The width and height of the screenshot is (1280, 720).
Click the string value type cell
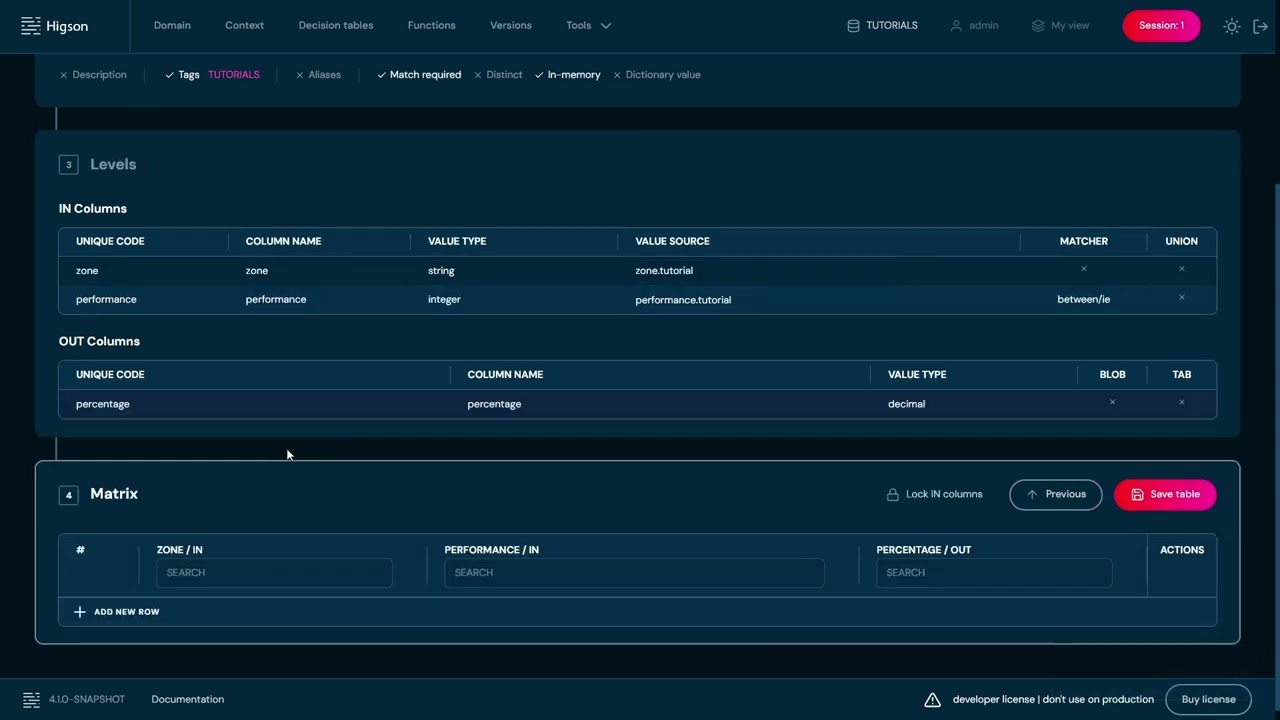point(441,271)
